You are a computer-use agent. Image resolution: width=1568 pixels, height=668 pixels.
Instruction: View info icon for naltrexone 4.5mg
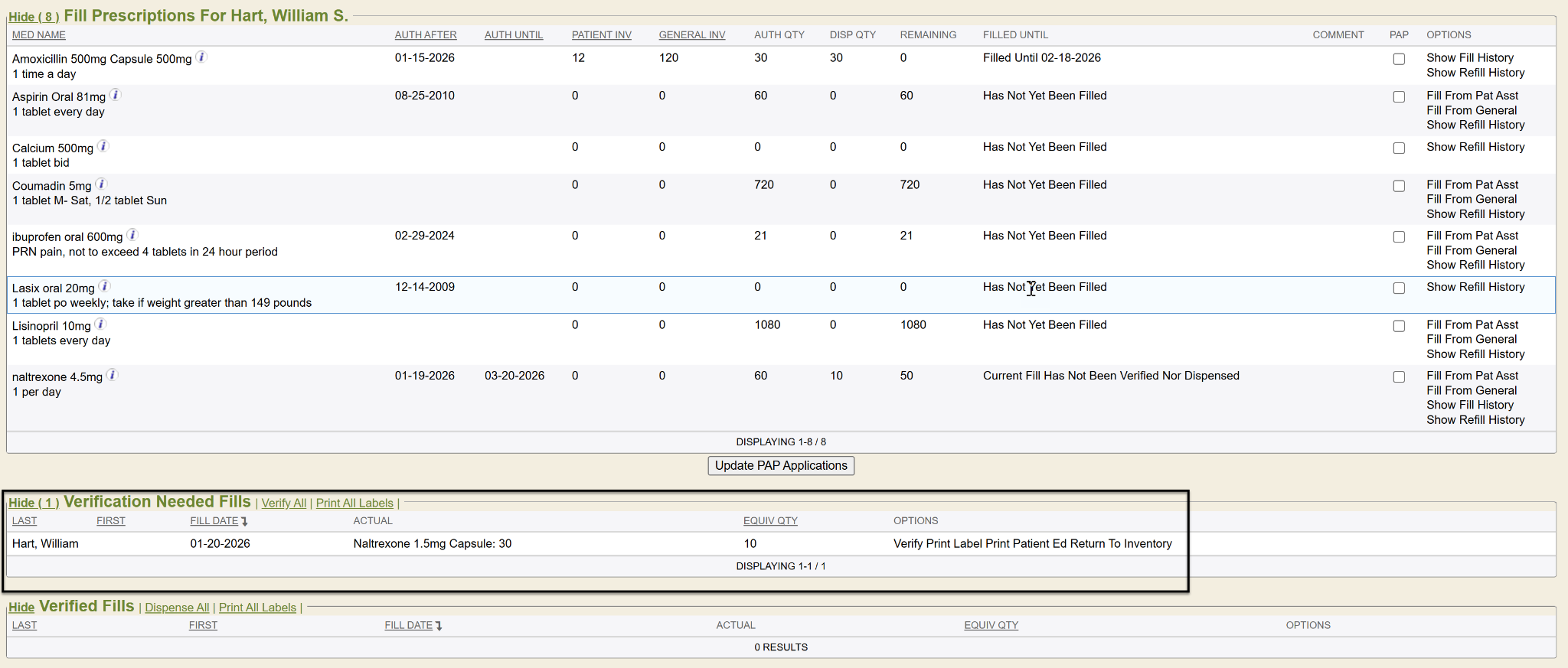[x=113, y=375]
